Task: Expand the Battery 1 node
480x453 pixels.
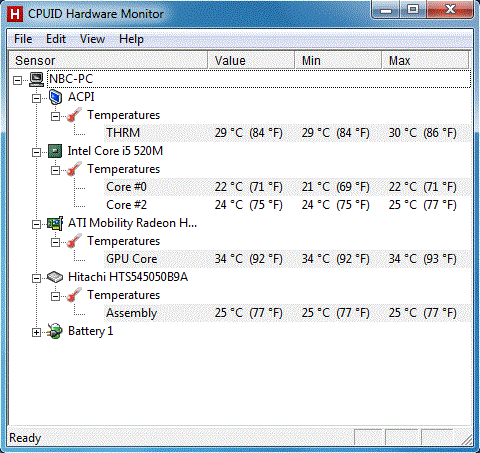Action: (x=36, y=332)
